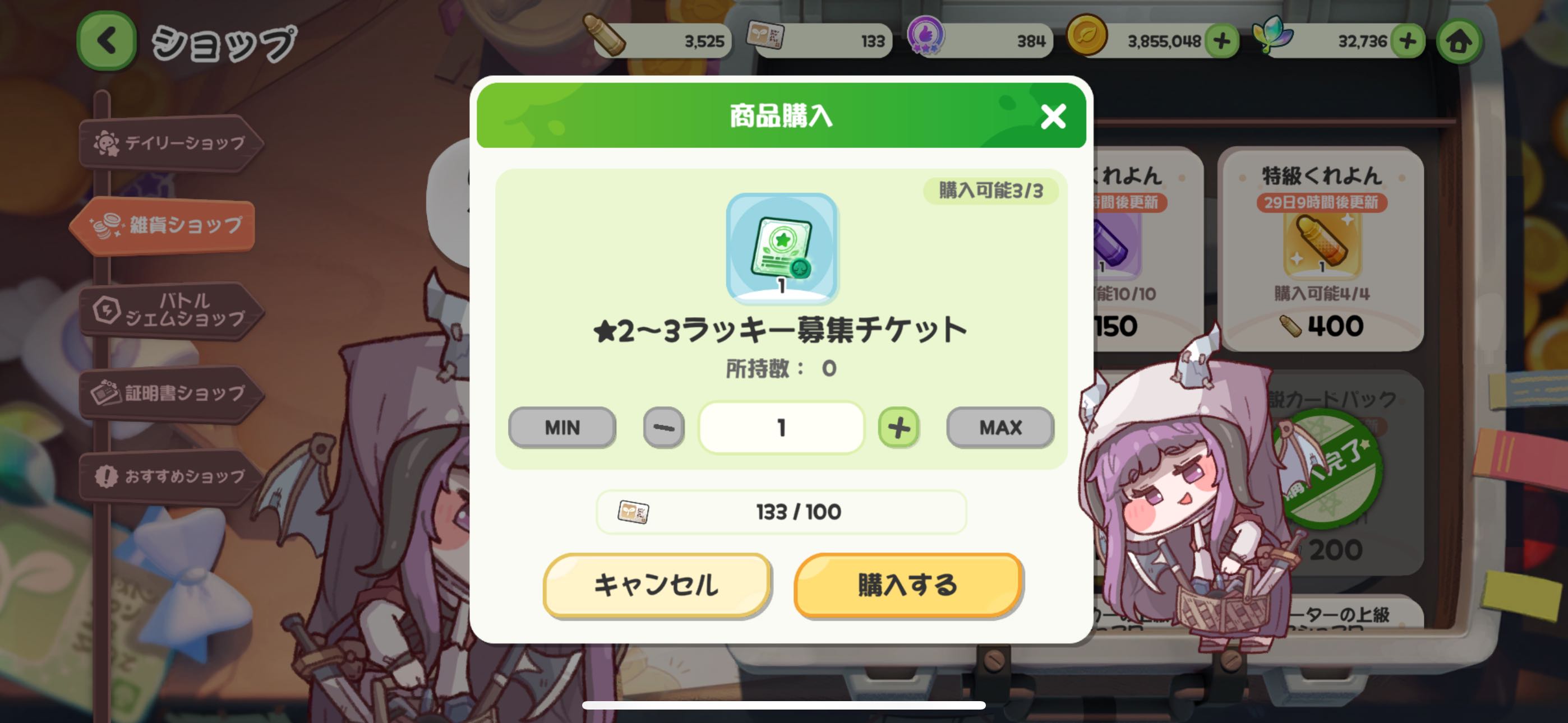The height and width of the screenshot is (723, 1568).
Task: Tap the green back arrow button
Action: (x=107, y=41)
